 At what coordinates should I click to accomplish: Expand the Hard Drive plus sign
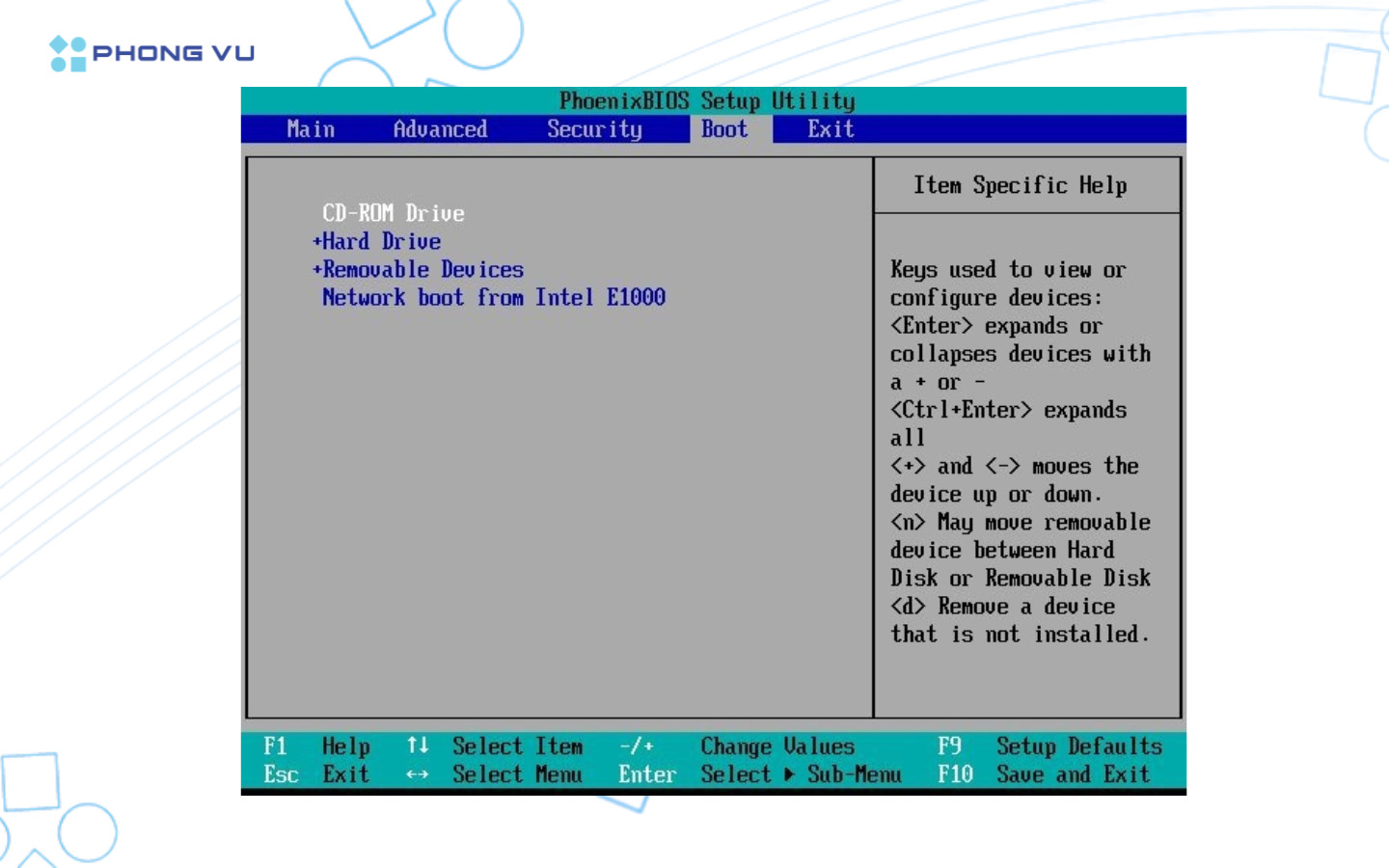[x=316, y=242]
